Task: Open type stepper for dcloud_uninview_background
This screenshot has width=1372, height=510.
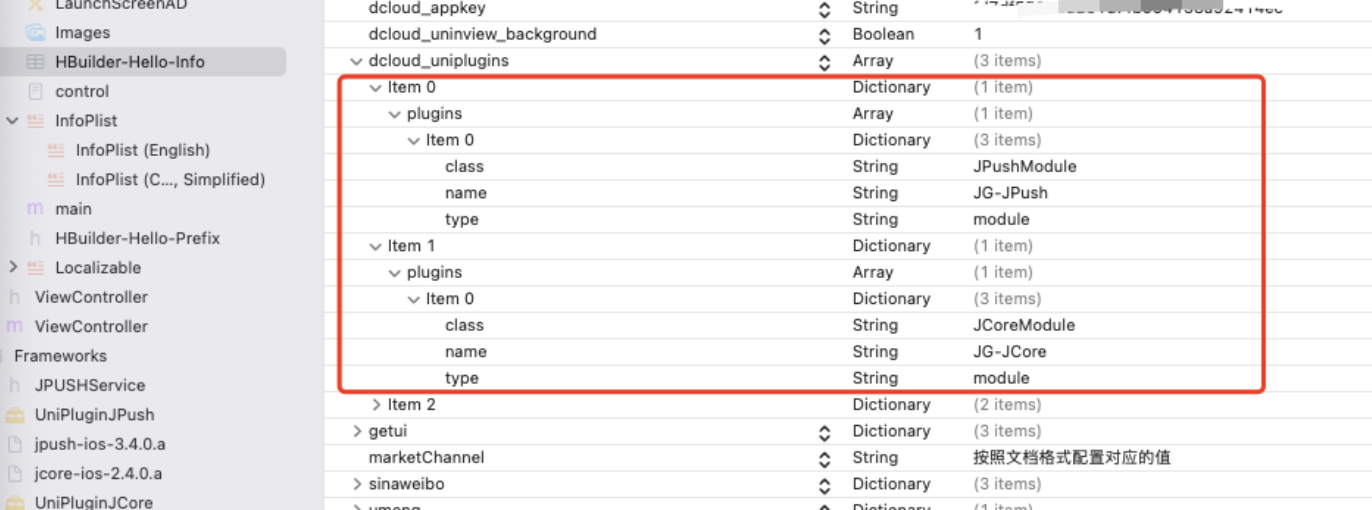Action: [x=824, y=35]
